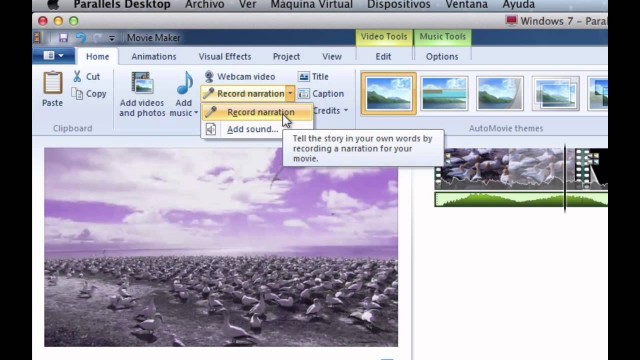This screenshot has height=360, width=640.
Task: Click the black playhead line on timeline
Action: pyautogui.click(x=565, y=178)
